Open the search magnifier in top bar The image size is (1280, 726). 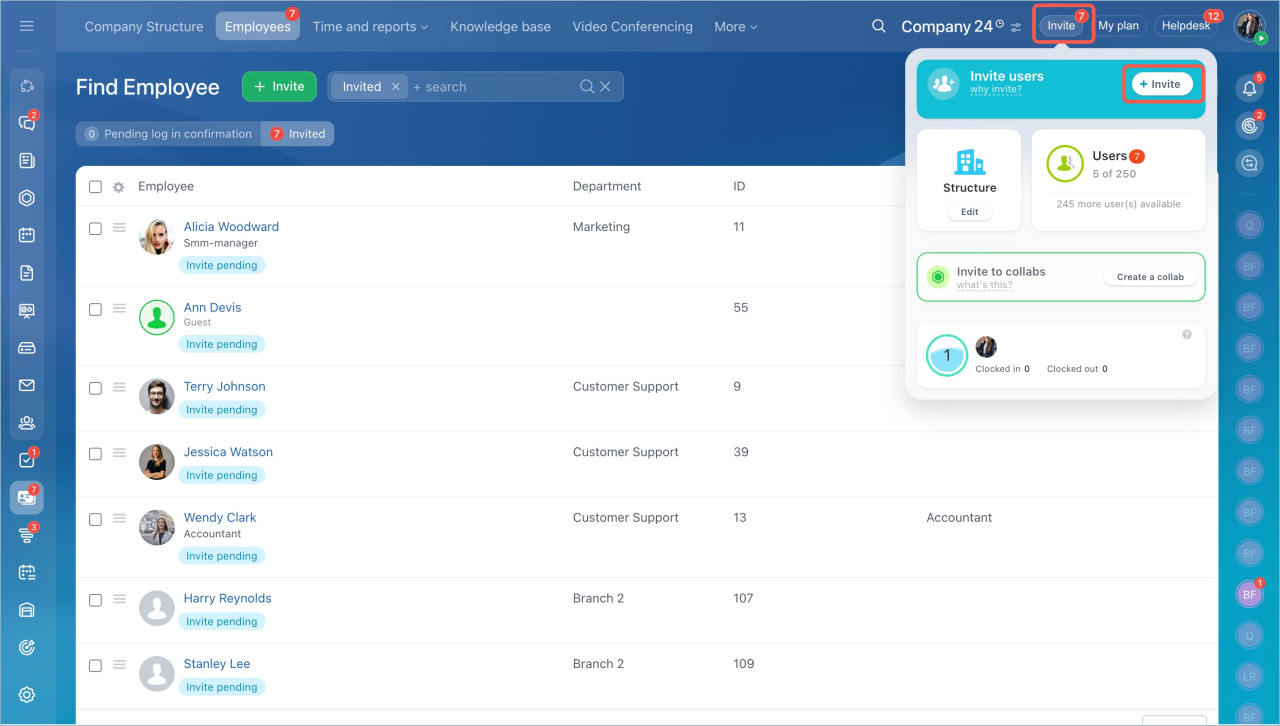click(x=879, y=26)
